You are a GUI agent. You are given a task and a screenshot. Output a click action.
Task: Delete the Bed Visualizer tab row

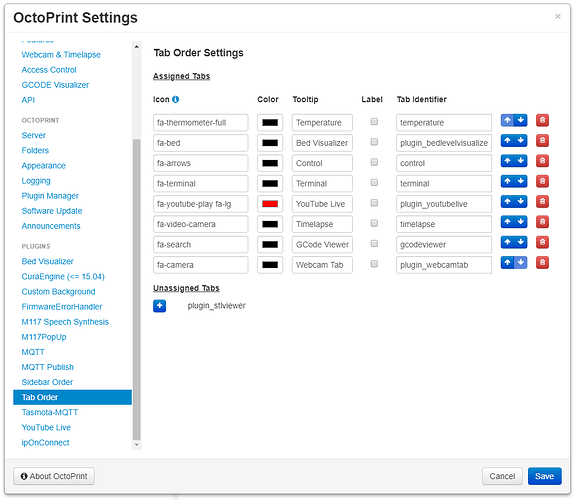(x=542, y=140)
